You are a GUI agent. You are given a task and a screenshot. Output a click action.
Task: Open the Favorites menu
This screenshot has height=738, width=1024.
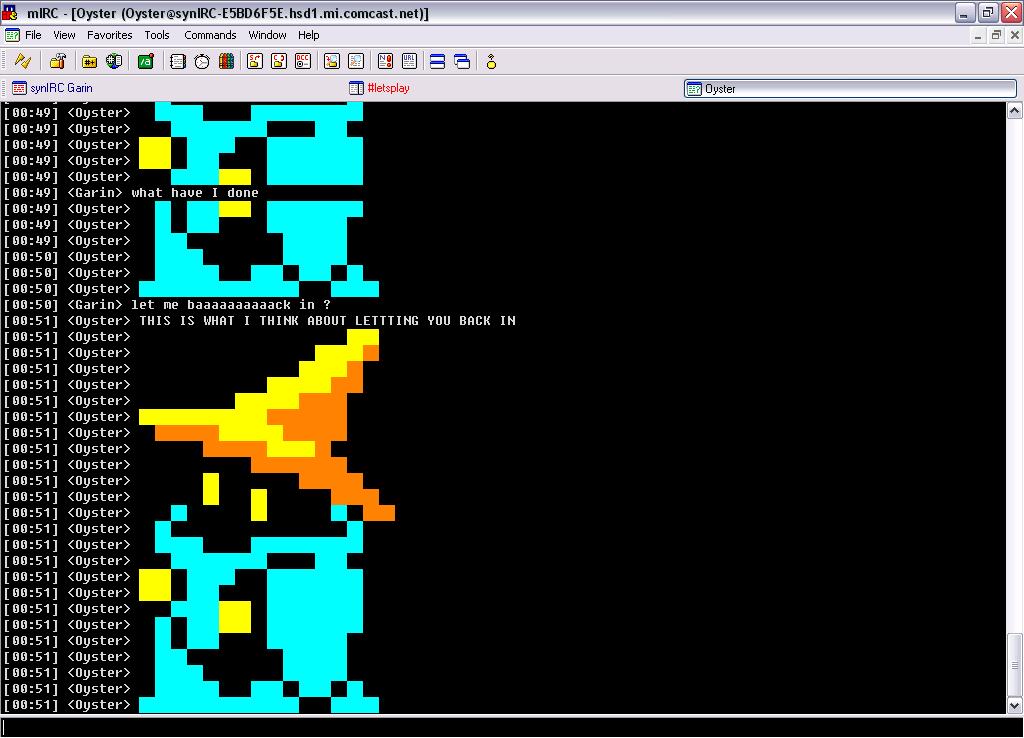click(x=110, y=35)
